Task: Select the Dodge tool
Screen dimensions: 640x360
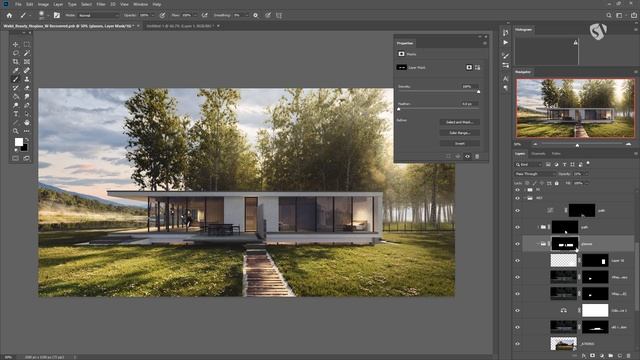Action: (16, 105)
